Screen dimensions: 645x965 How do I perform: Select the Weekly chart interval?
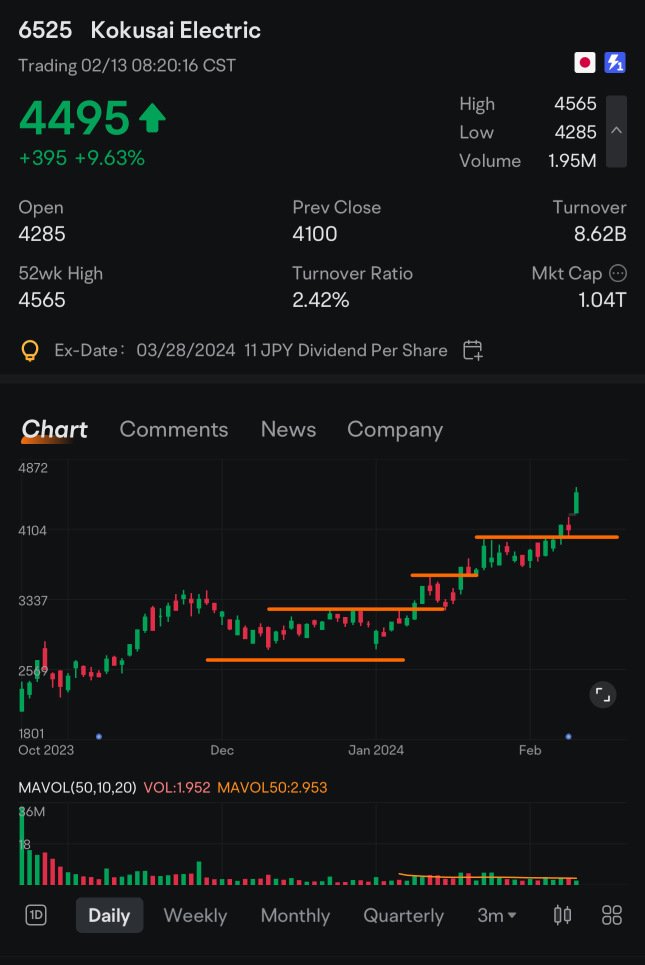pos(195,916)
